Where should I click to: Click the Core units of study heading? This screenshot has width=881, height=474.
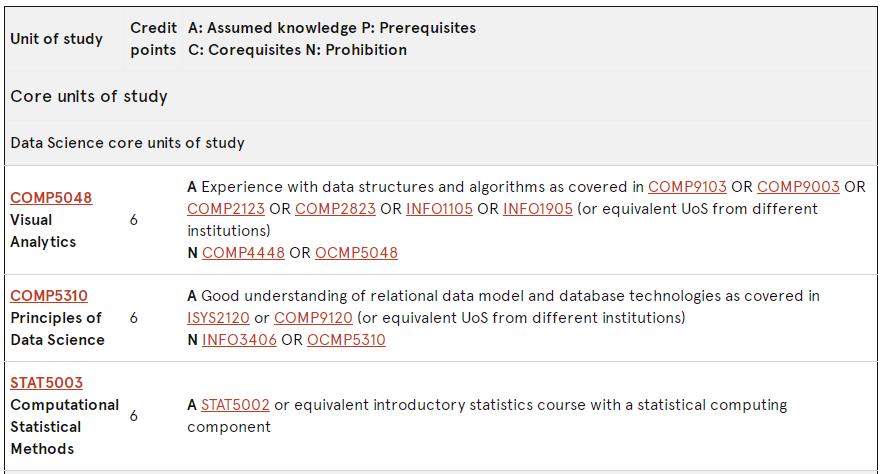click(89, 96)
